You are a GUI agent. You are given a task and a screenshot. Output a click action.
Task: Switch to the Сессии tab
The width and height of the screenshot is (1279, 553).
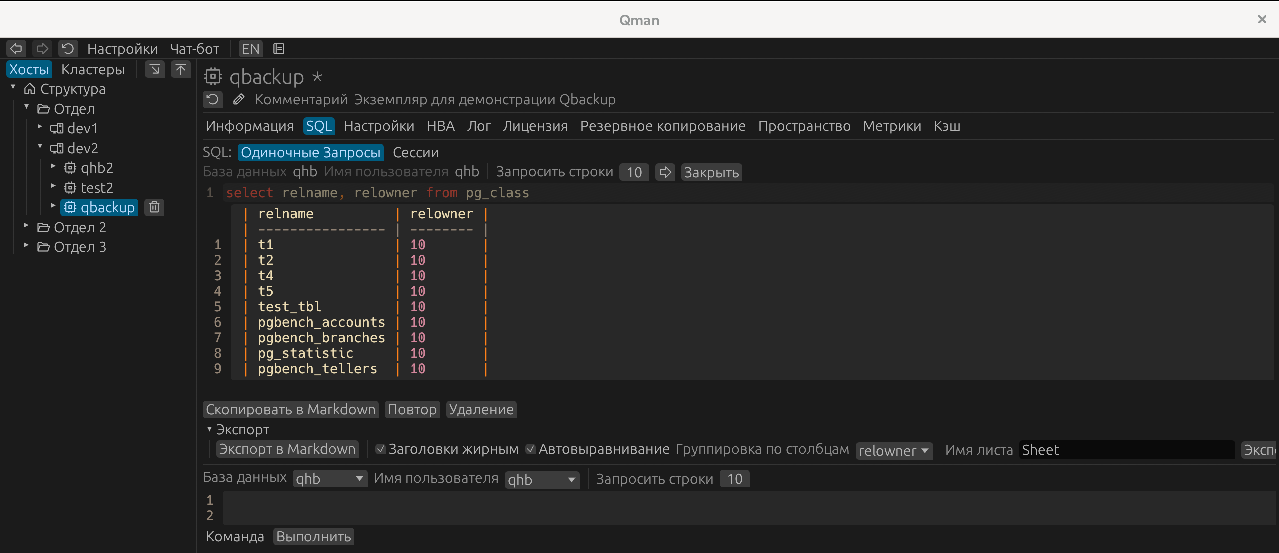pyautogui.click(x=415, y=152)
